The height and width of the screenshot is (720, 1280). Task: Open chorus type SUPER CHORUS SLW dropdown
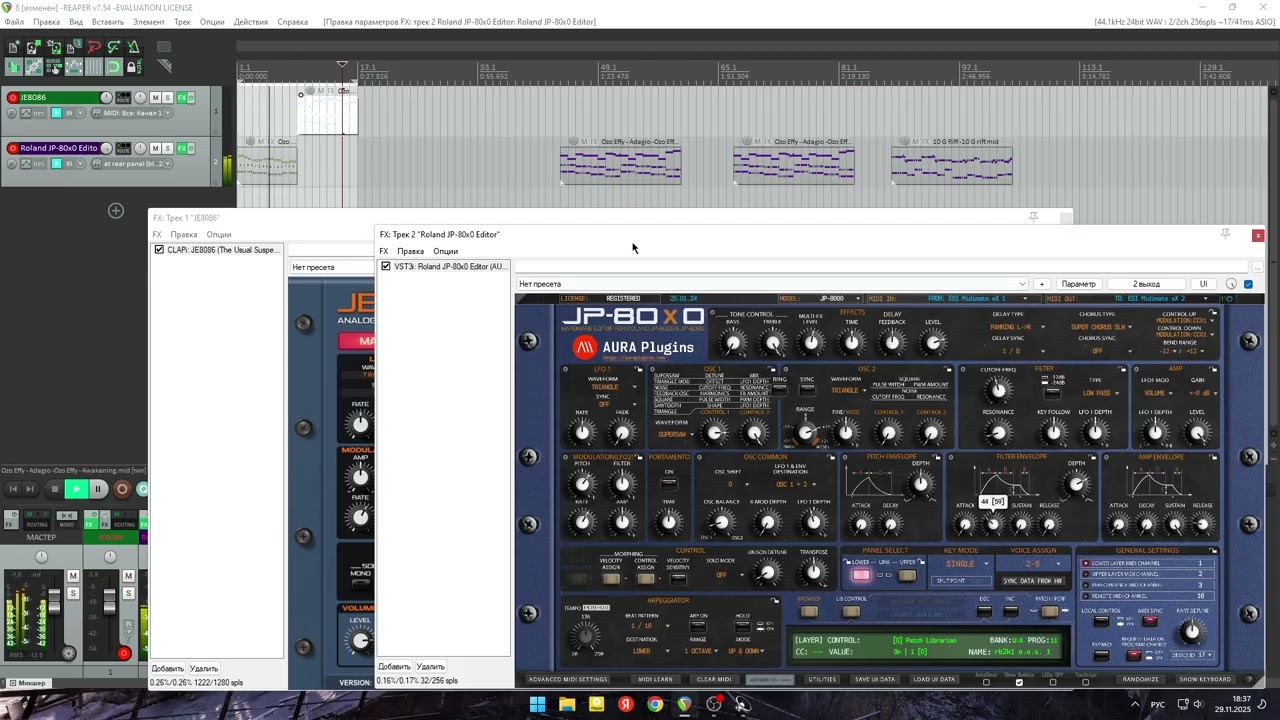[x=1102, y=327]
